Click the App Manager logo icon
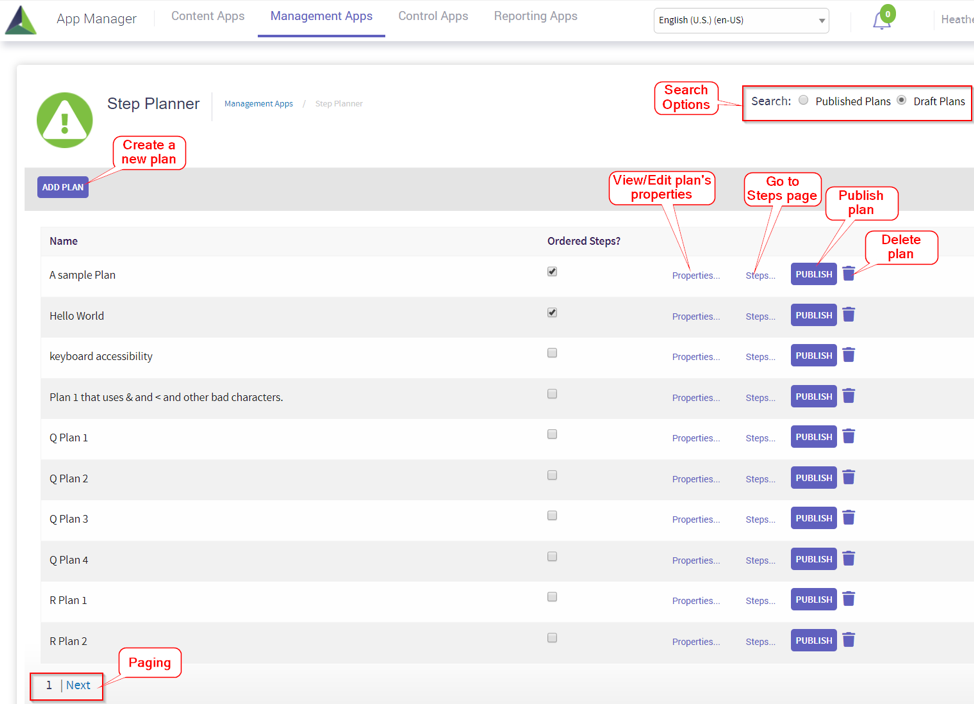The height and width of the screenshot is (704, 974). (21, 19)
